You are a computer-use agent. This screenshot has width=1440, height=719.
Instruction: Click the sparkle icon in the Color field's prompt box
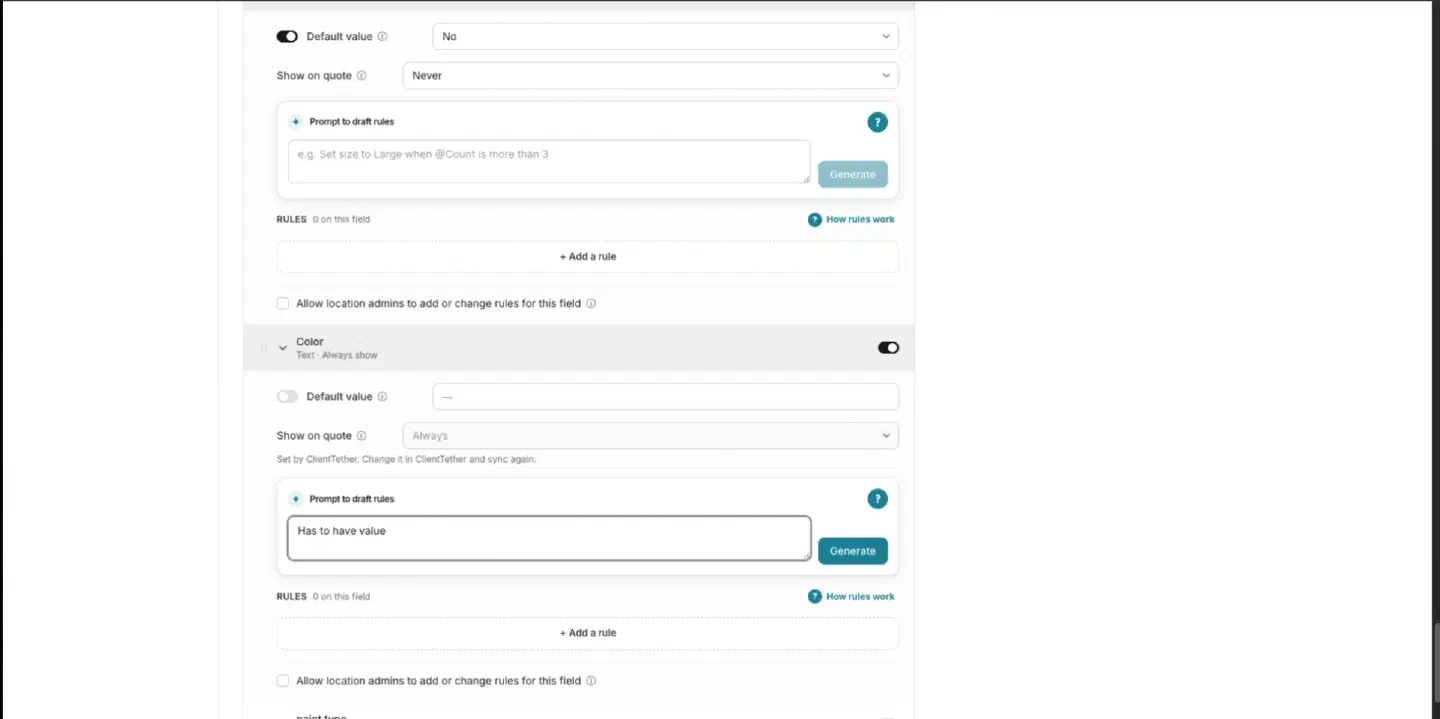coord(296,499)
